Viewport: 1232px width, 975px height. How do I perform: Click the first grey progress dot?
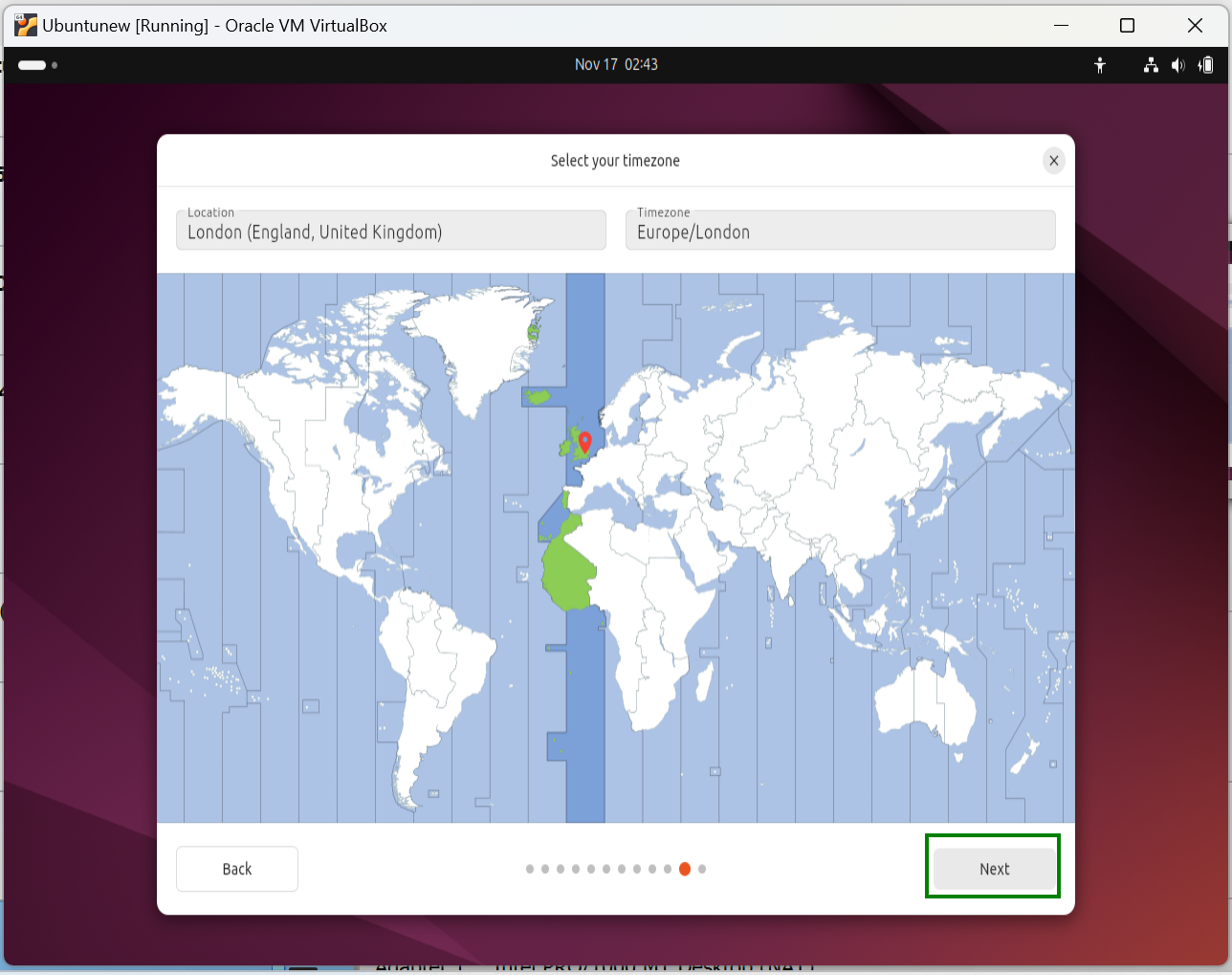(530, 869)
